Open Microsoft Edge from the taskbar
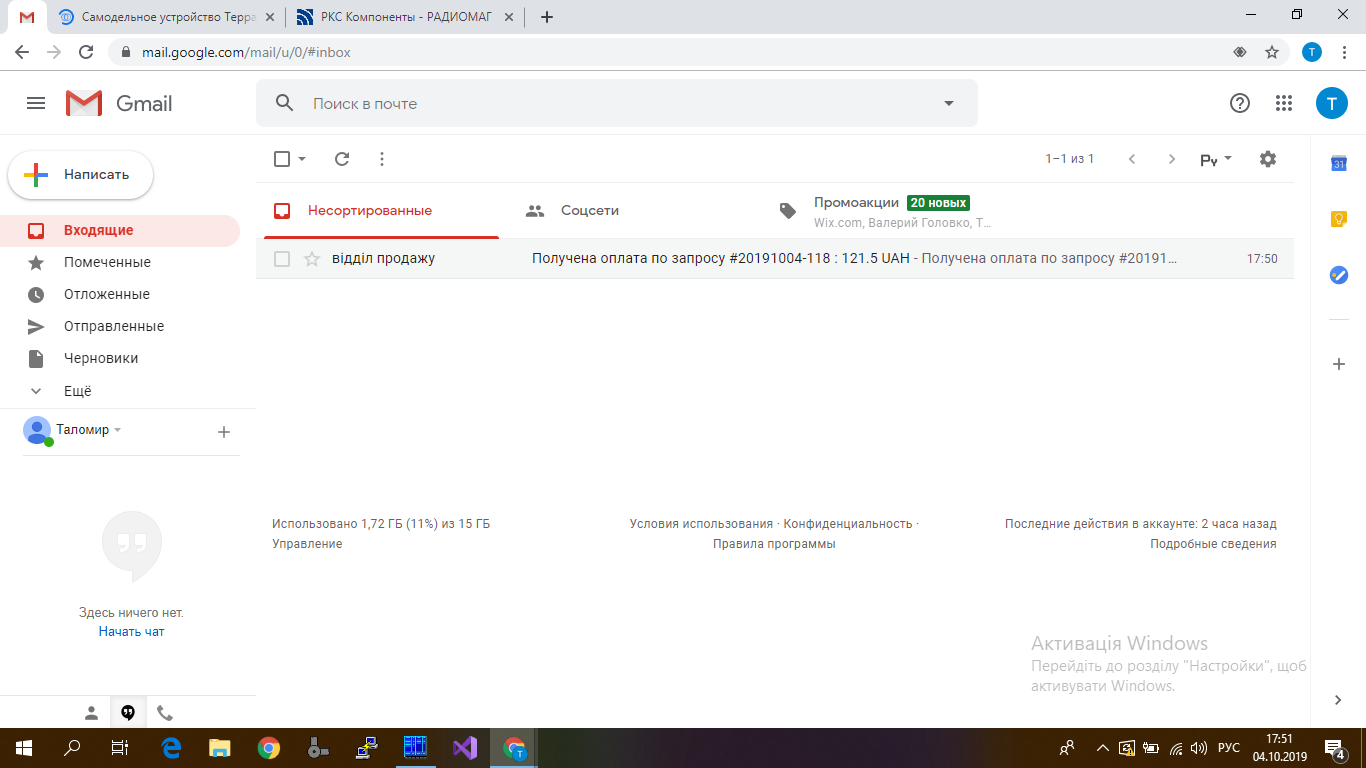1366x768 pixels. (171, 748)
